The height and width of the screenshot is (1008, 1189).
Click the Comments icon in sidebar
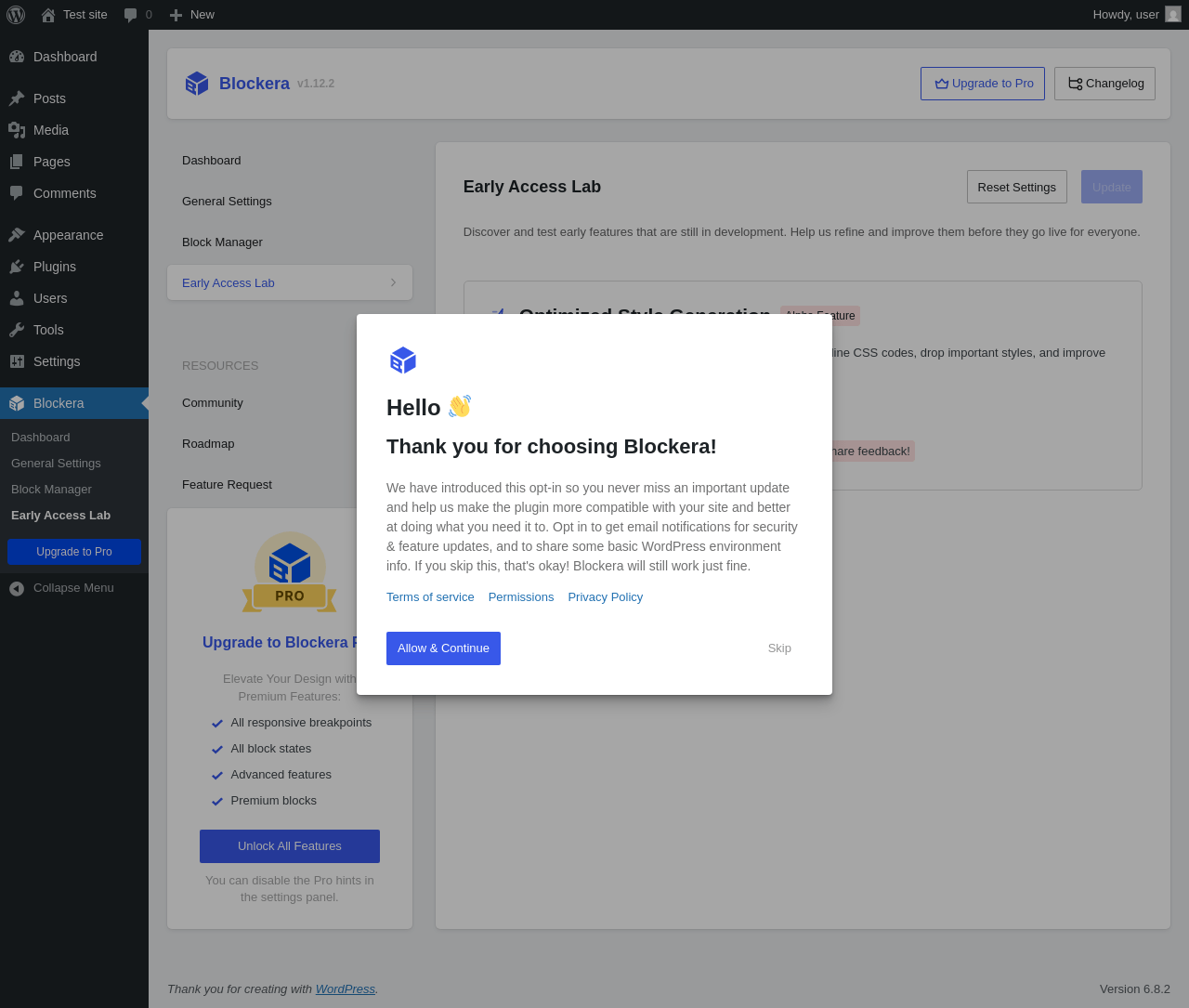(x=17, y=193)
